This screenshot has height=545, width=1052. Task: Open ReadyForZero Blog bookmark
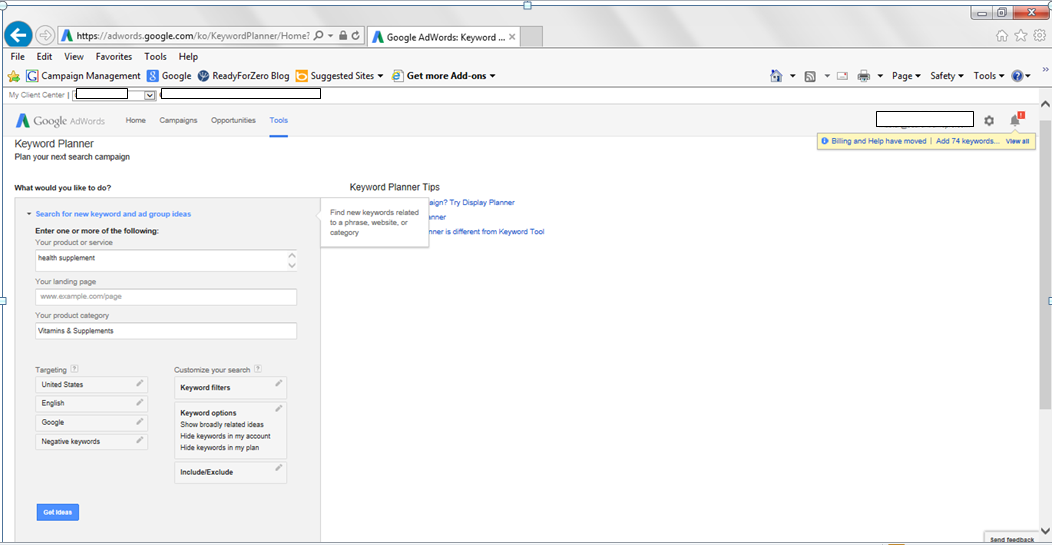pos(244,76)
